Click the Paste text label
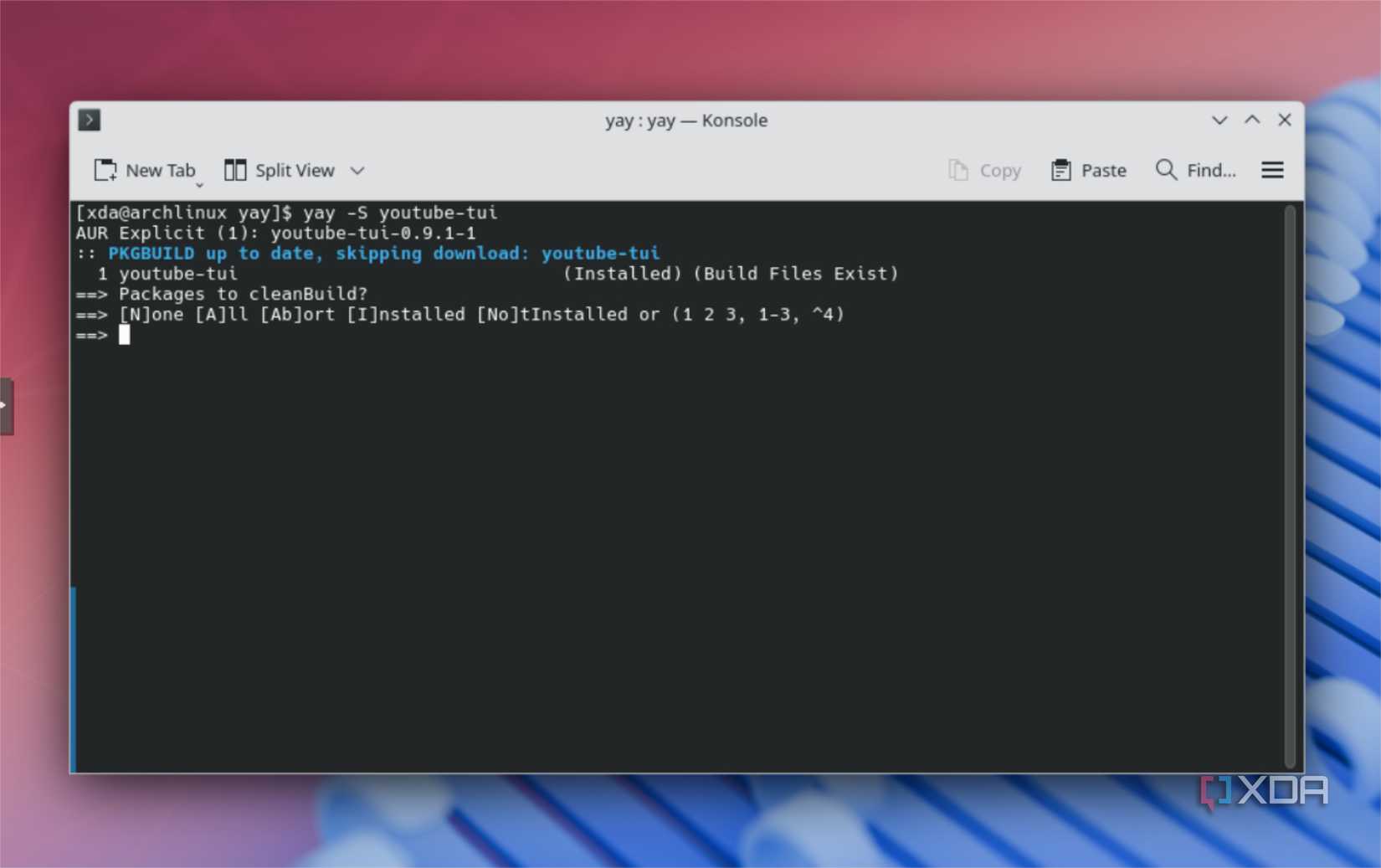 pos(1102,170)
